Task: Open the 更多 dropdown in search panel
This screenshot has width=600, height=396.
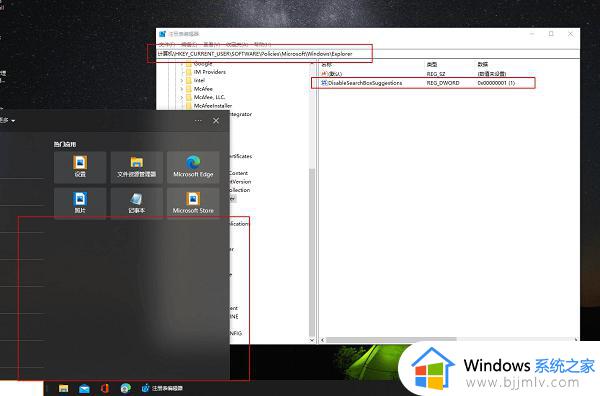Action: point(8,121)
